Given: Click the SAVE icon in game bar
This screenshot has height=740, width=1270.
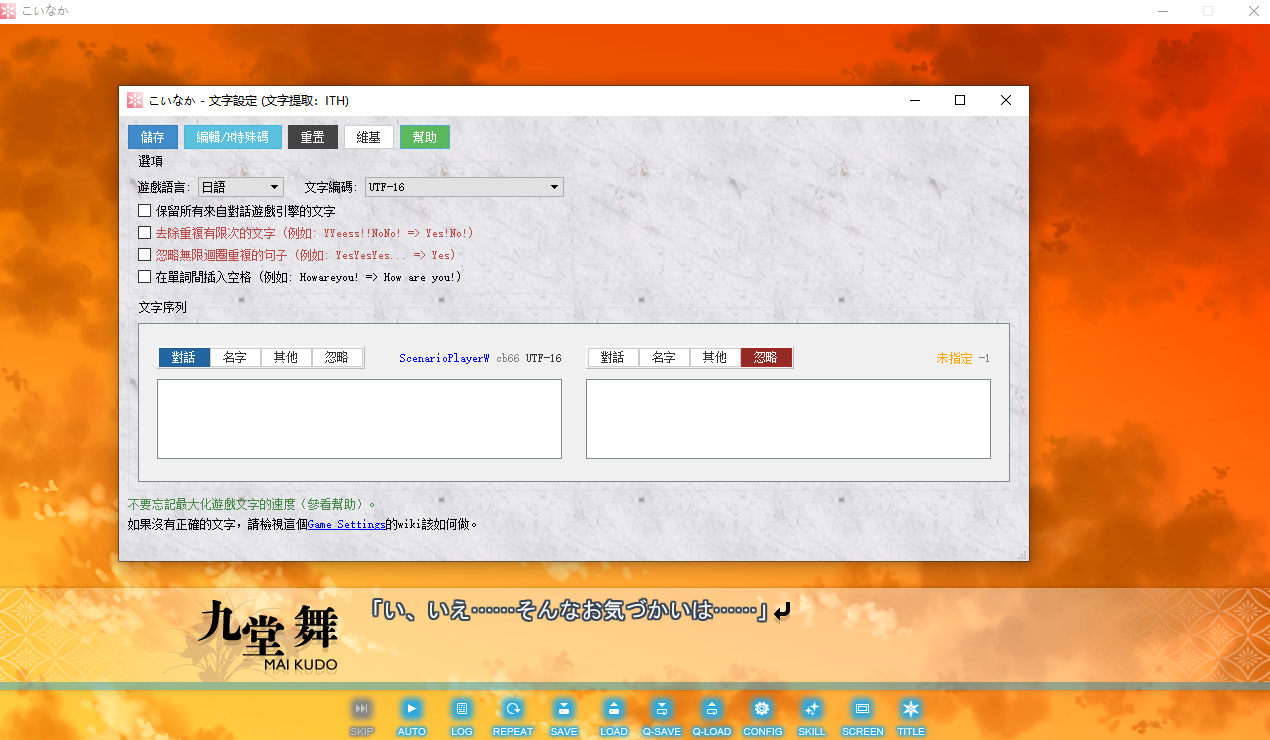Looking at the screenshot, I should click(564, 709).
